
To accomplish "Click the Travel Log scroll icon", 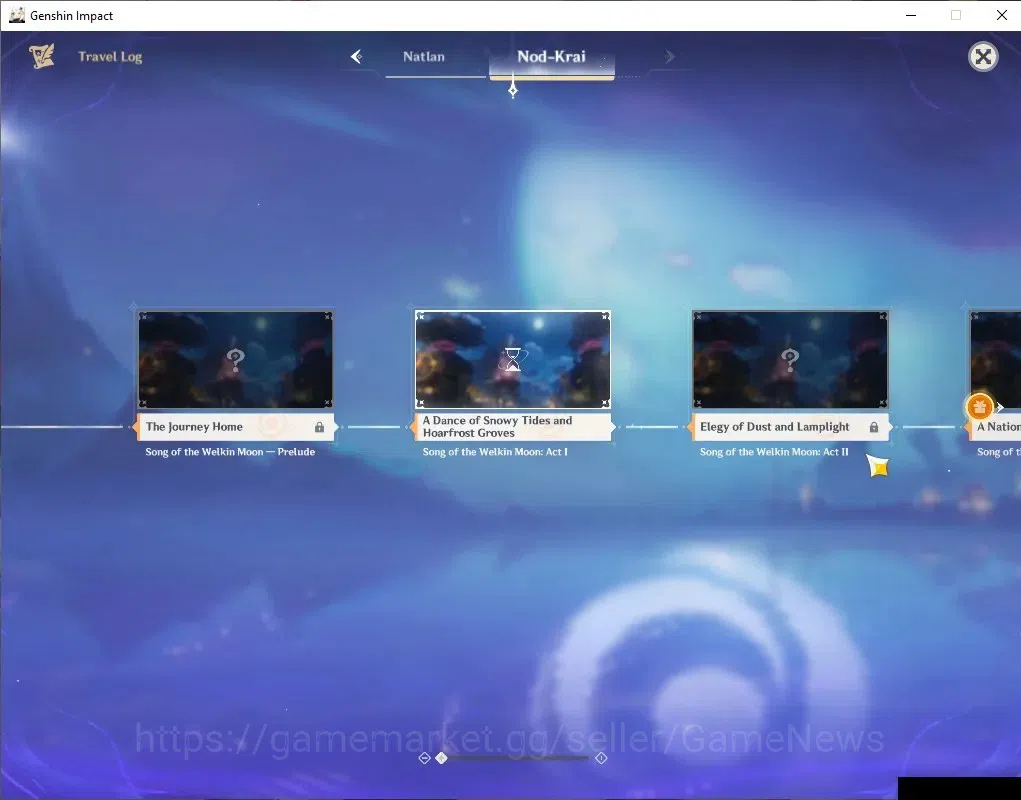I will coord(42,57).
